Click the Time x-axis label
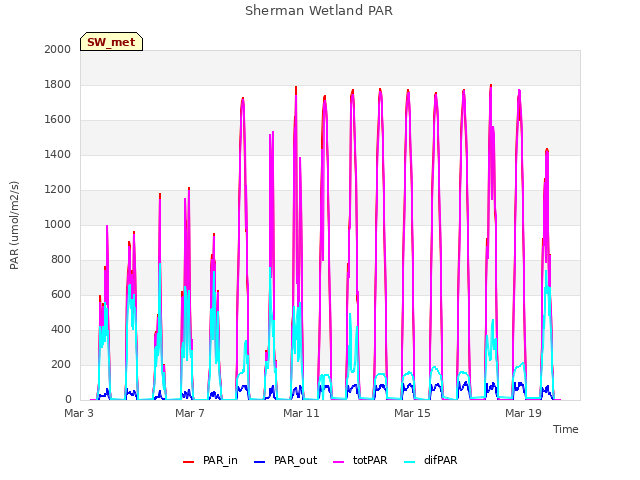 point(566,429)
